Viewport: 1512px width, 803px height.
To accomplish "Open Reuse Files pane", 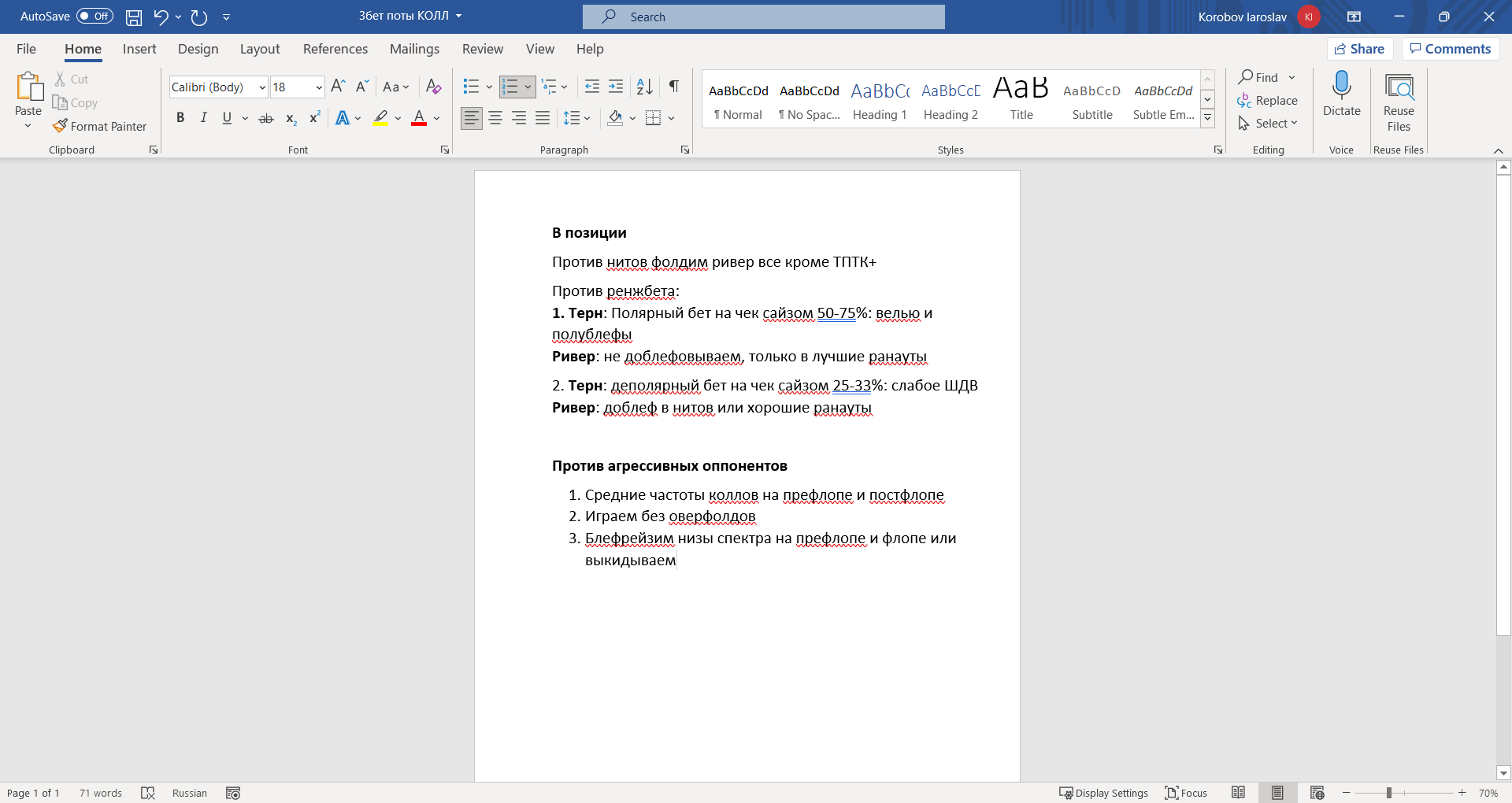I will click(1399, 102).
